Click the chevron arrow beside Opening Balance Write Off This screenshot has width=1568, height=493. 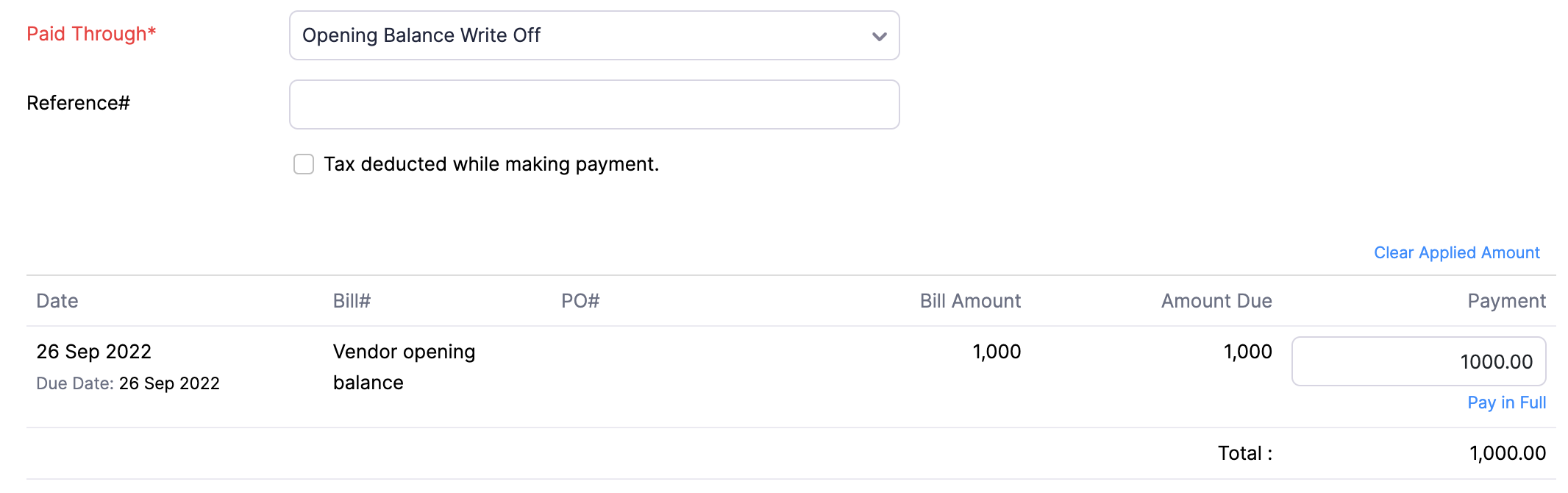point(879,36)
